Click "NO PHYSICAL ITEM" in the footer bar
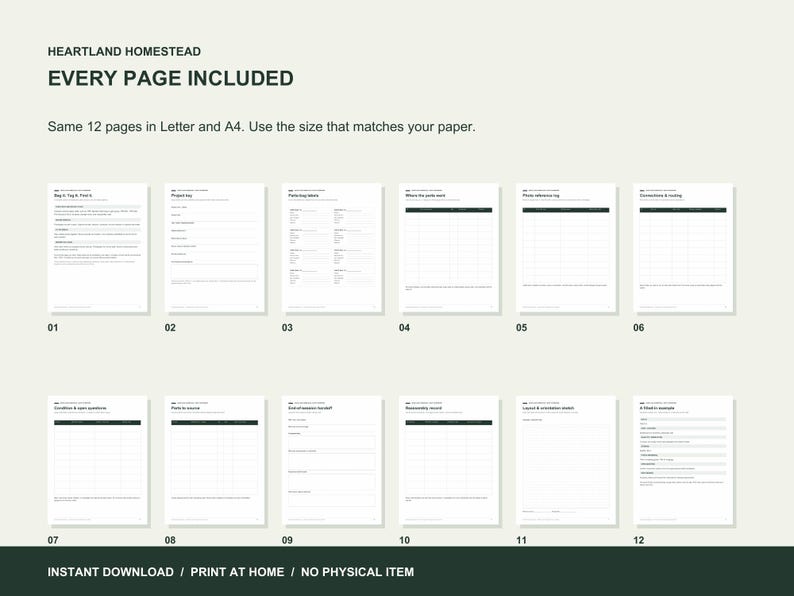The image size is (794, 596). (358, 572)
